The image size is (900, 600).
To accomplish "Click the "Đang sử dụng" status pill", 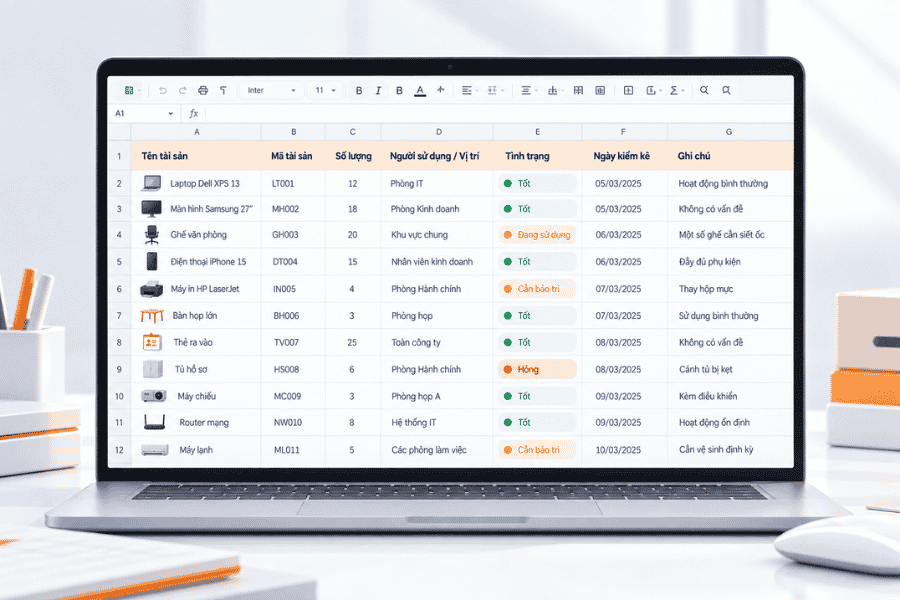I will 537,235.
